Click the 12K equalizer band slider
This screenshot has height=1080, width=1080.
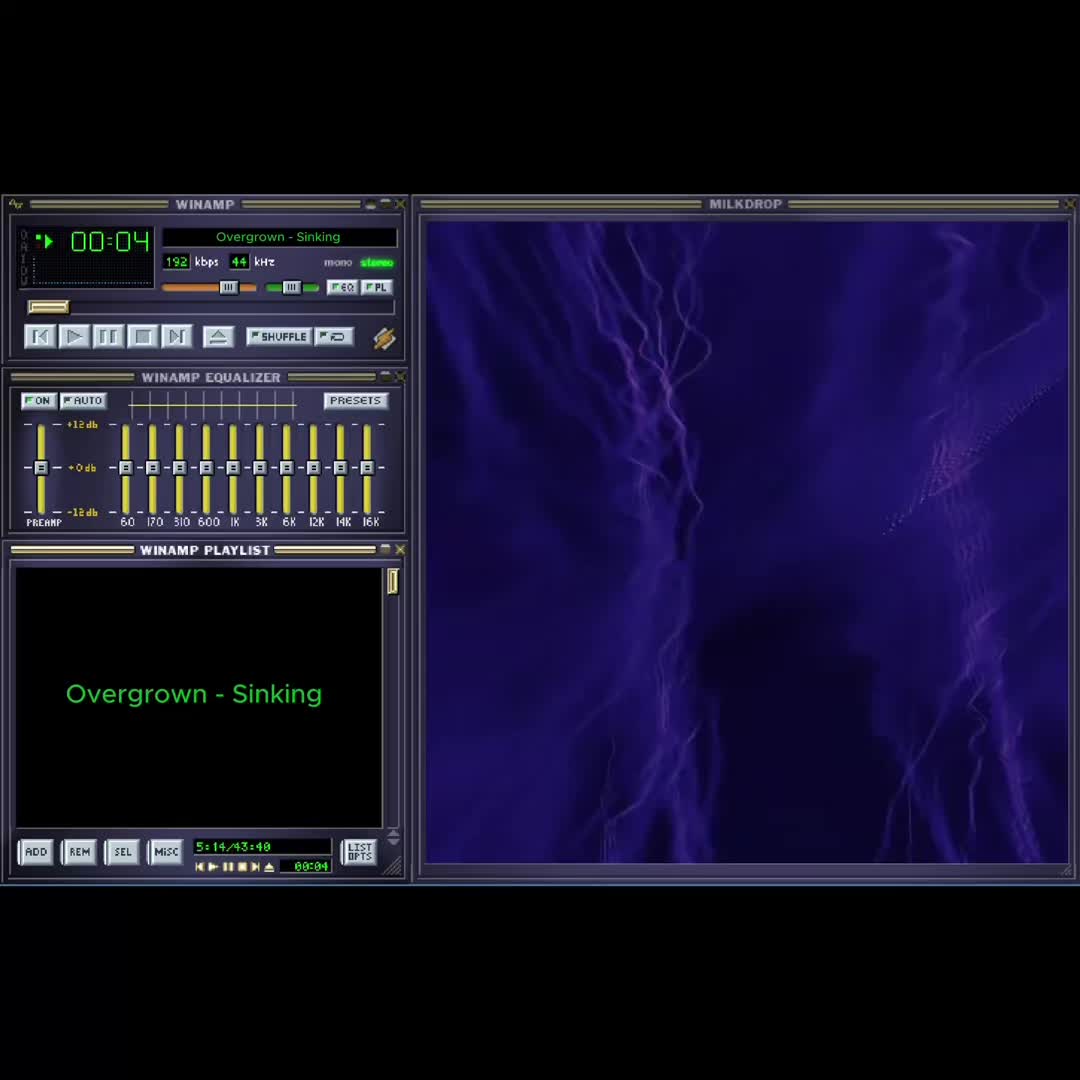pos(313,468)
